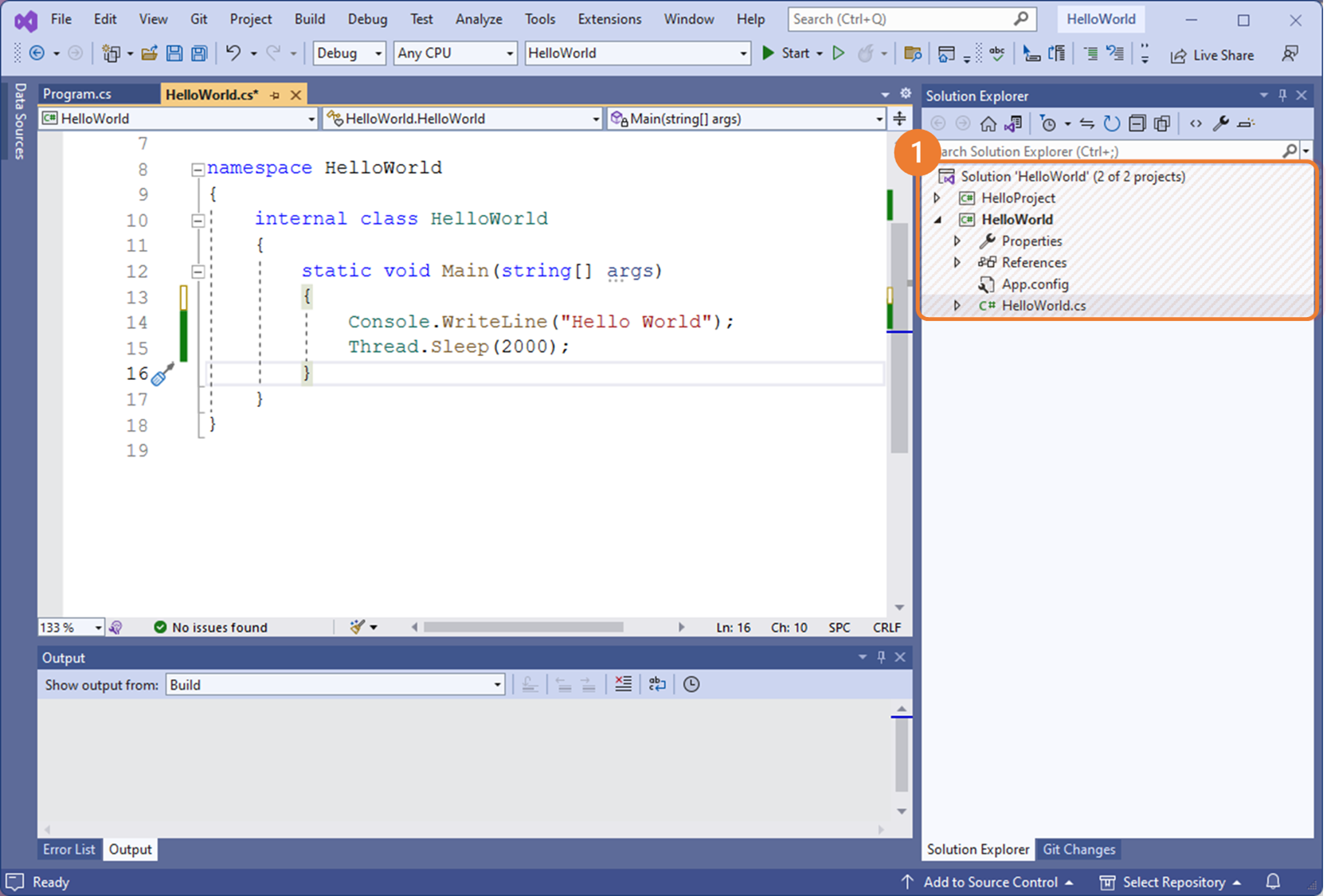
Task: Toggle Sync with Active Document icon
Action: click(x=1086, y=123)
